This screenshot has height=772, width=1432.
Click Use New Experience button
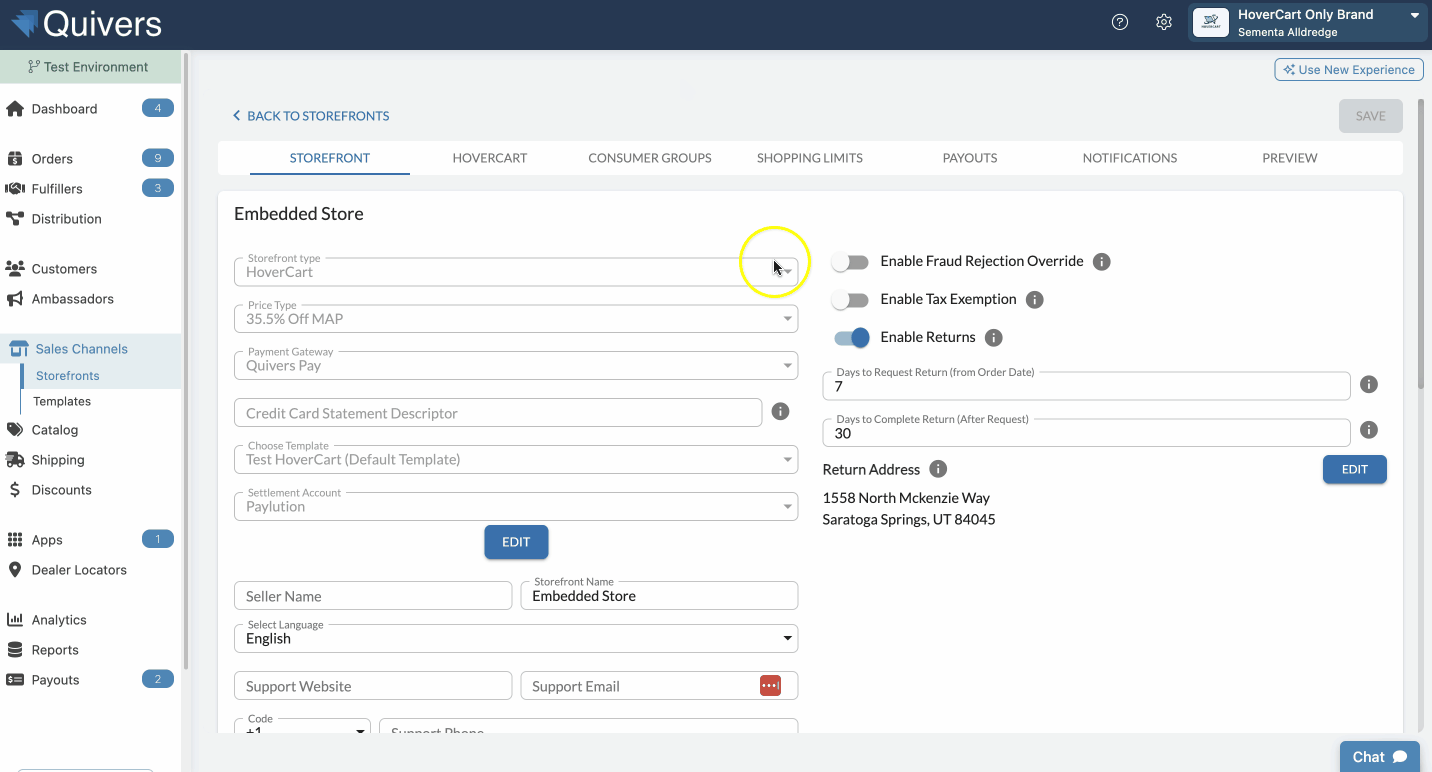coord(1349,70)
